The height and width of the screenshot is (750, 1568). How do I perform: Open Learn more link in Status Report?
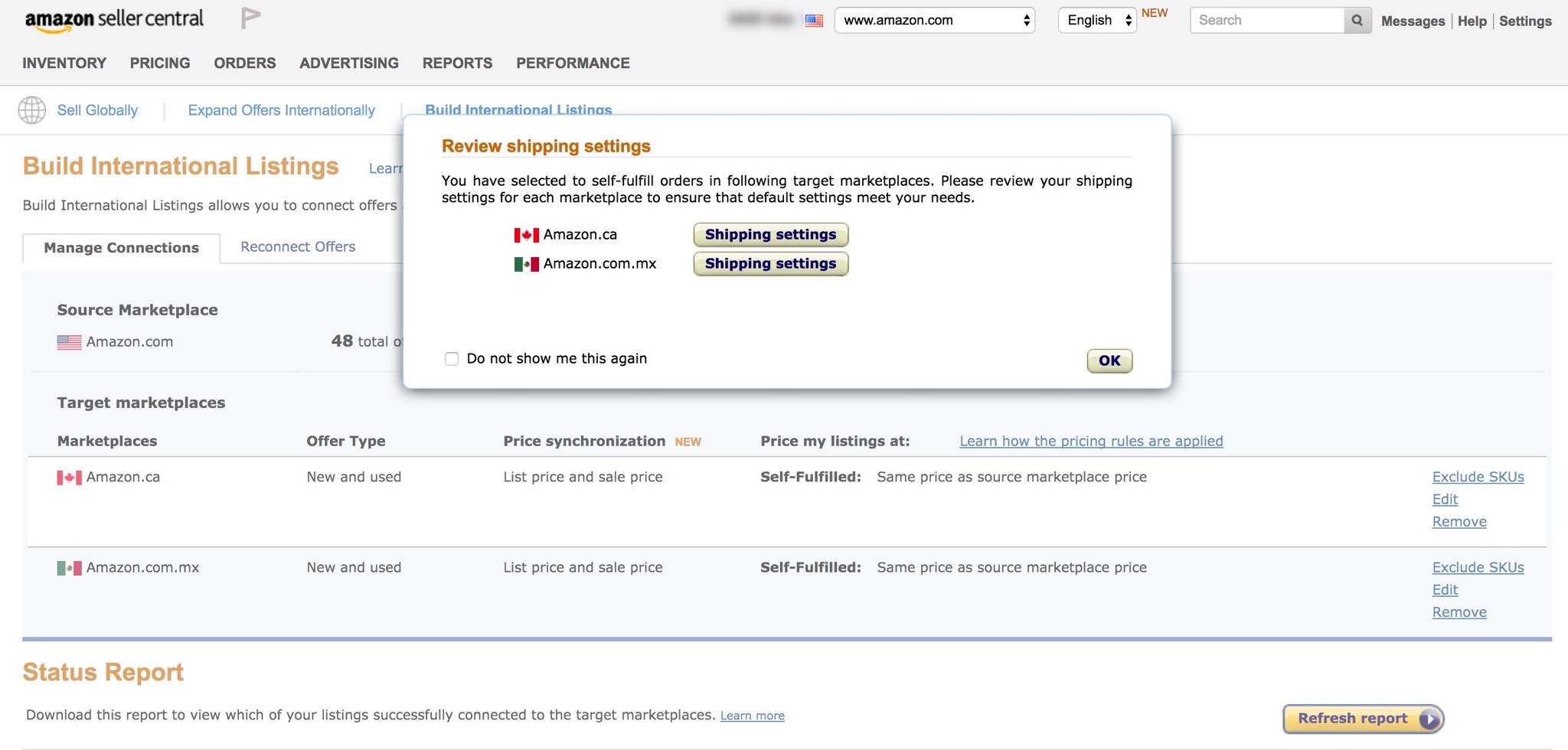tap(752, 716)
